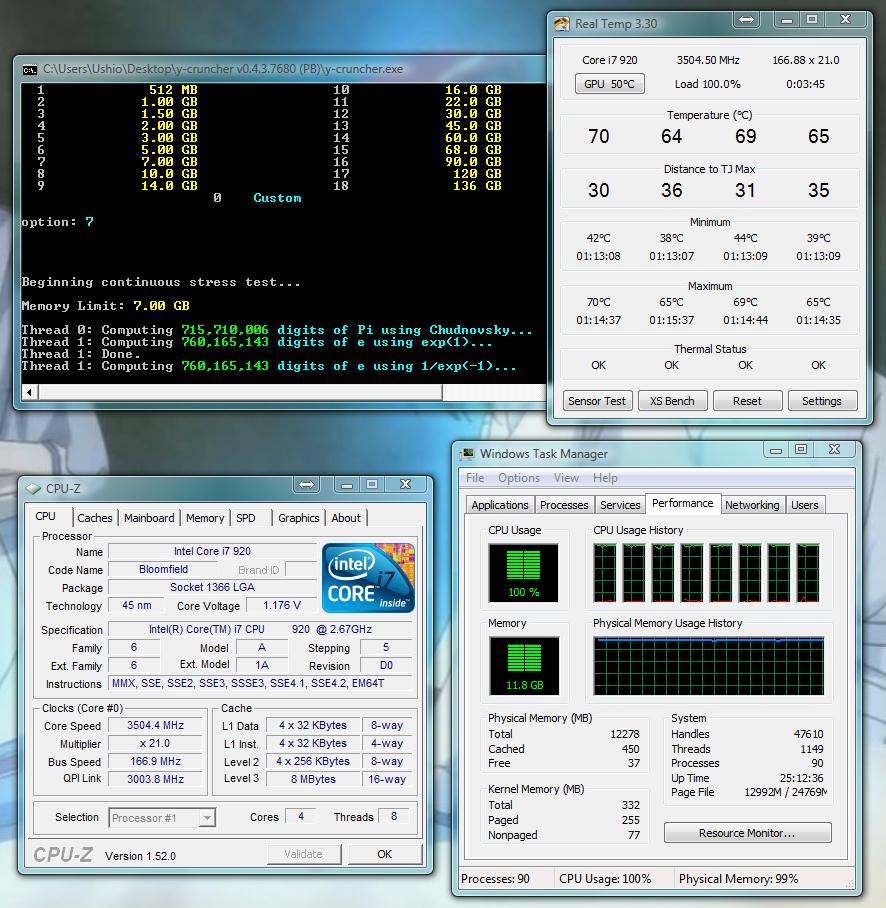Click the double-arrow button in Real Temp title bar
The width and height of the screenshot is (886, 908).
click(746, 20)
